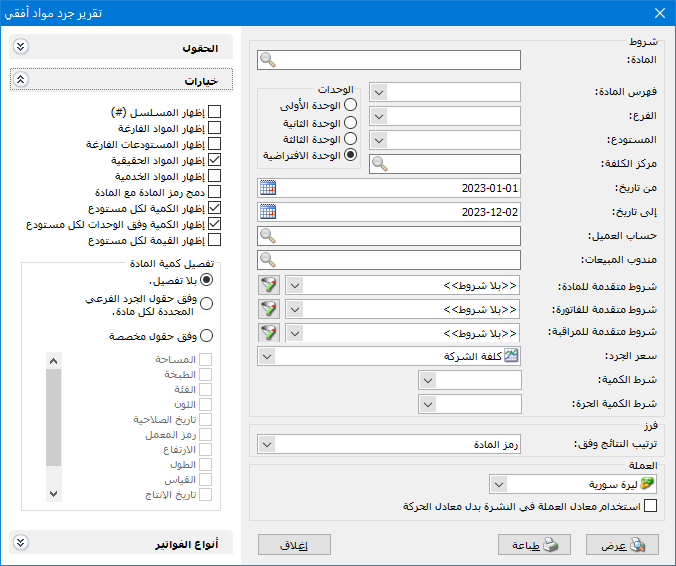Click the search icon in مركز الكلفة field

point(380,164)
